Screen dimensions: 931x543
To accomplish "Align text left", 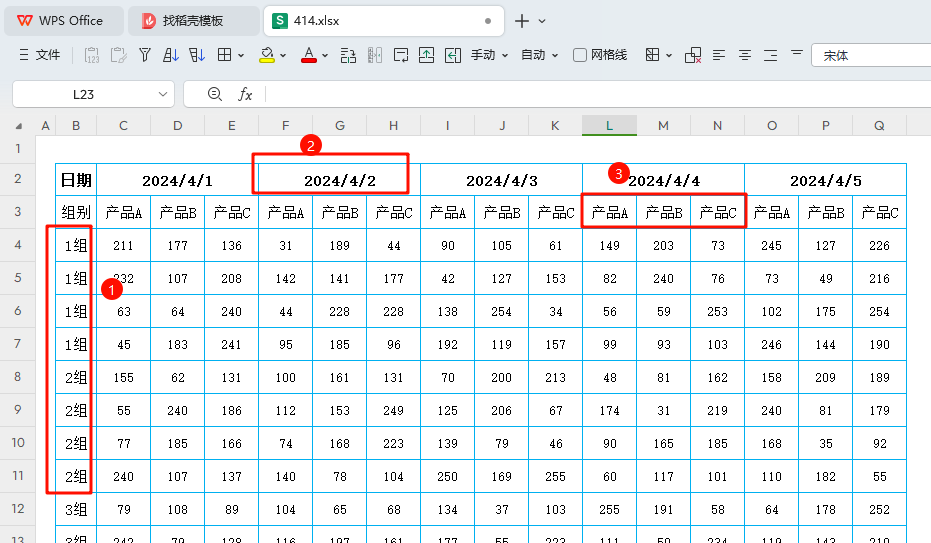I will [718, 55].
